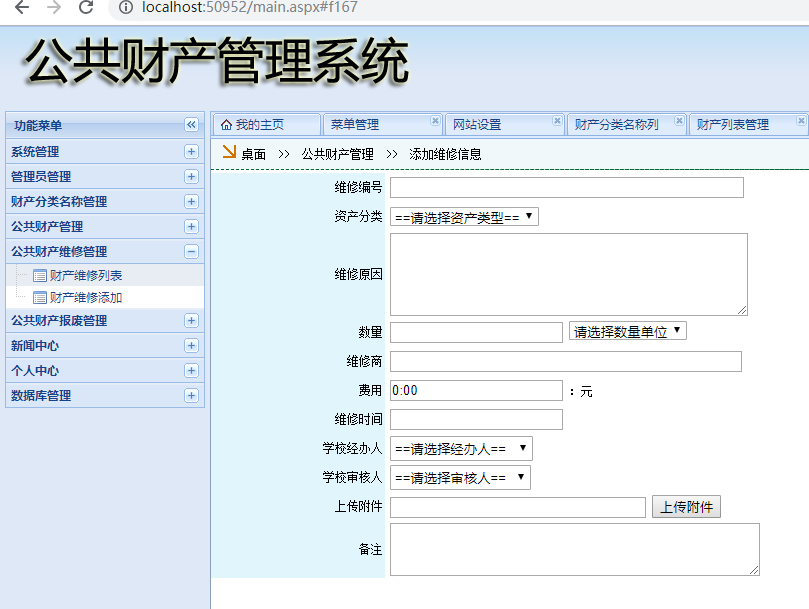Click the browser address bar URL
The image size is (809, 609).
point(249,7)
